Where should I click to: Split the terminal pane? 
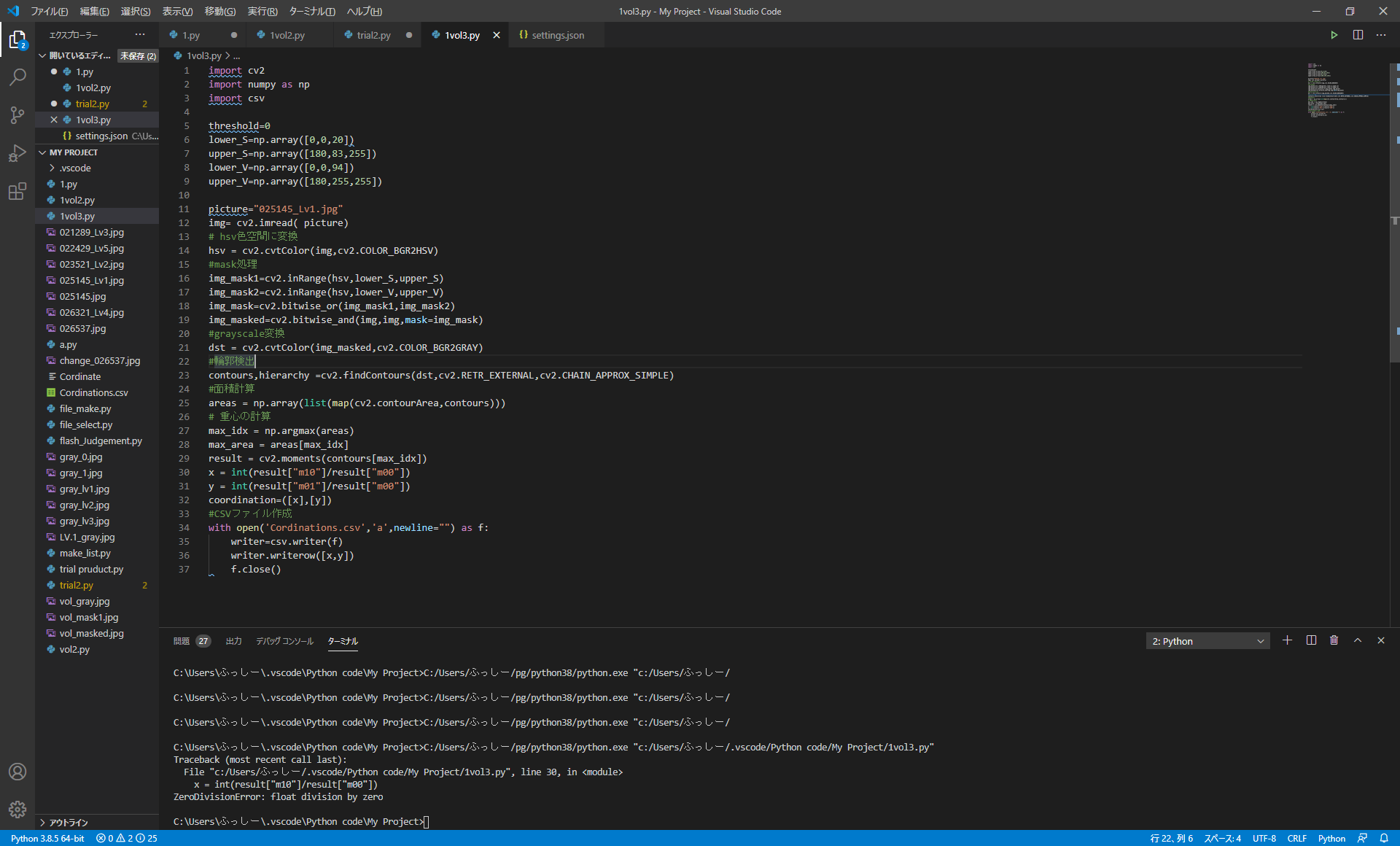[x=1311, y=640]
